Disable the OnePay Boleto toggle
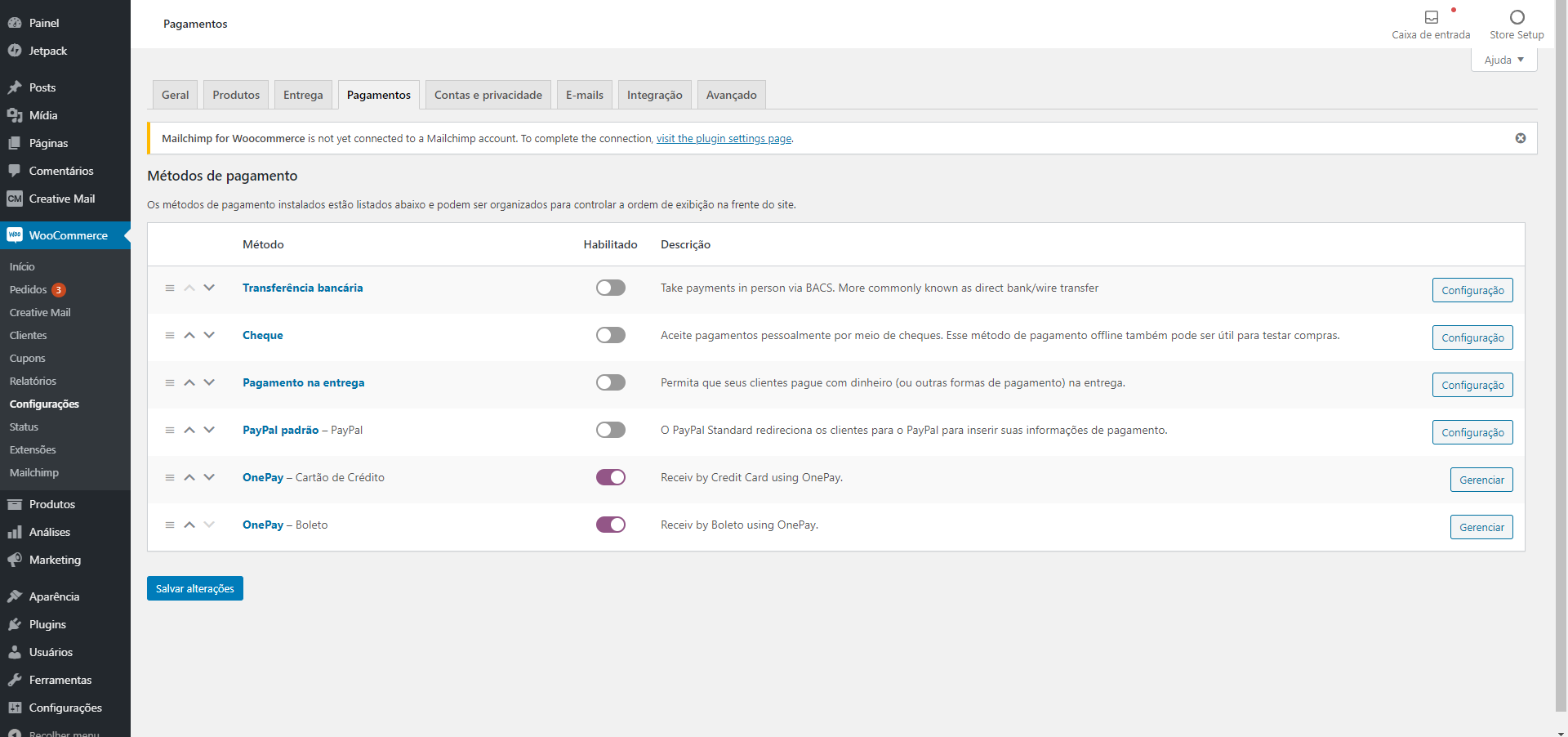 point(610,525)
